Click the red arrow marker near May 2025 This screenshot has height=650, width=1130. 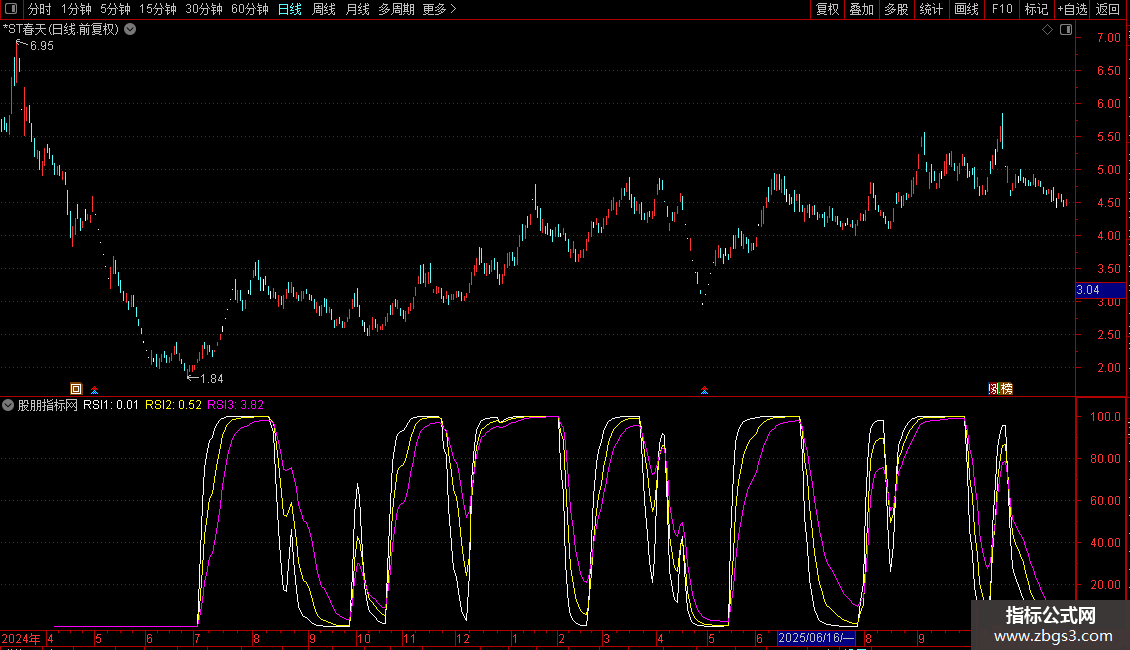[x=705, y=389]
